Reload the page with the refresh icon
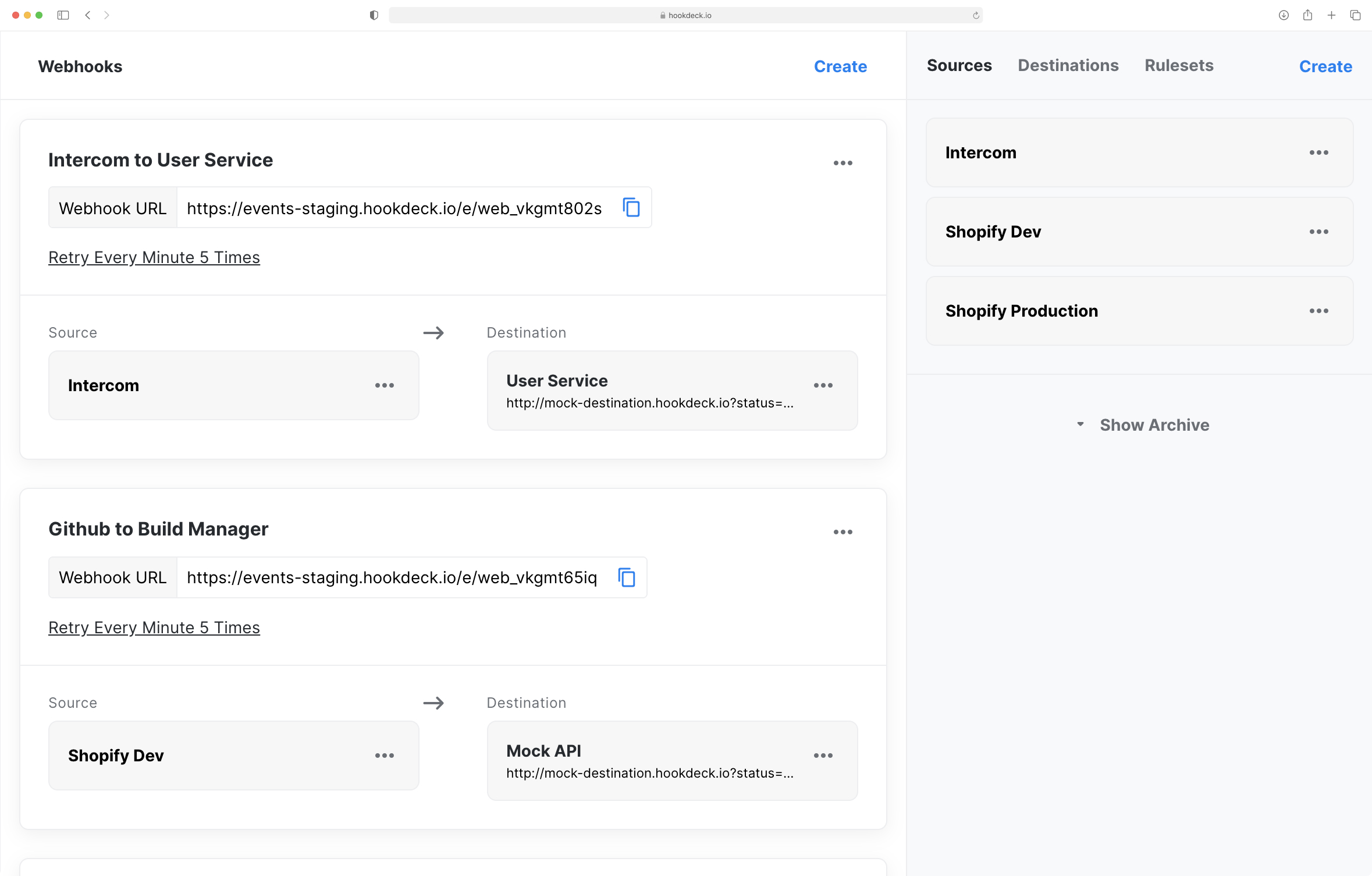Screen dimensions: 1372x876 (x=976, y=16)
